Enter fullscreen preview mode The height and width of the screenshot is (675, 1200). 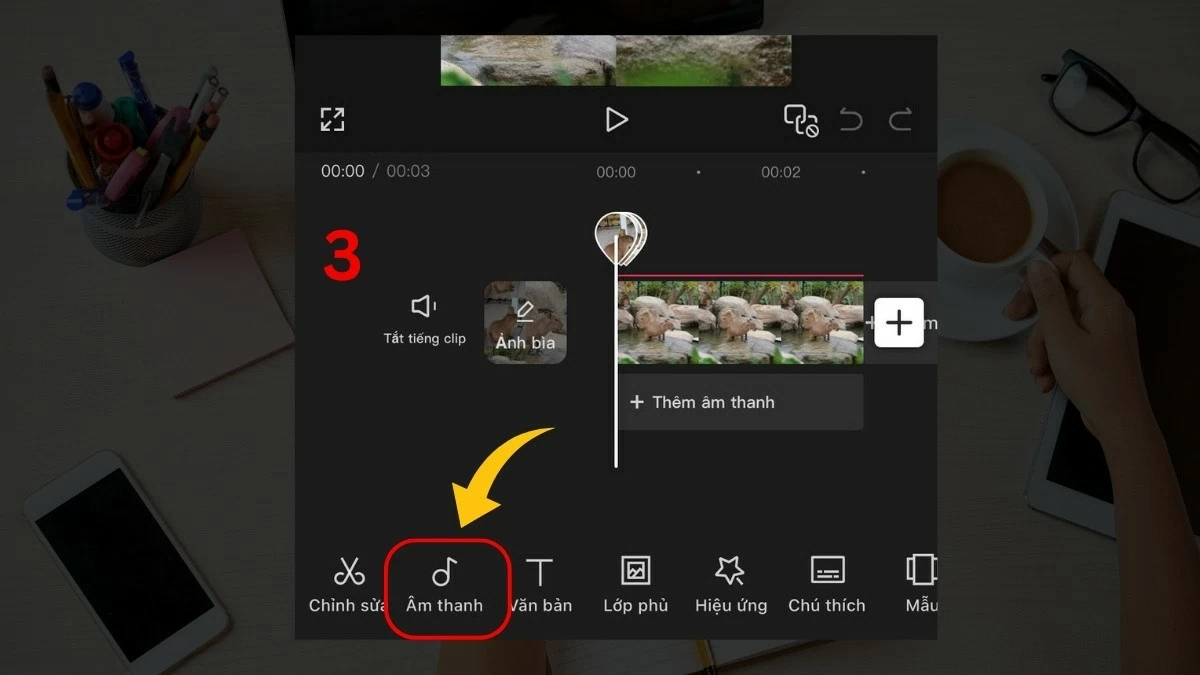coord(332,120)
